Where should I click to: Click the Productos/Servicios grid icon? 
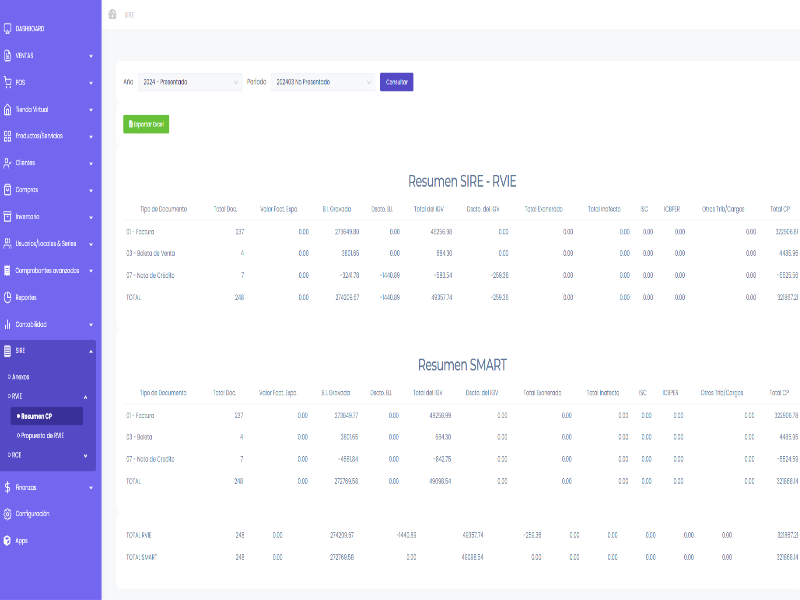coord(7,136)
